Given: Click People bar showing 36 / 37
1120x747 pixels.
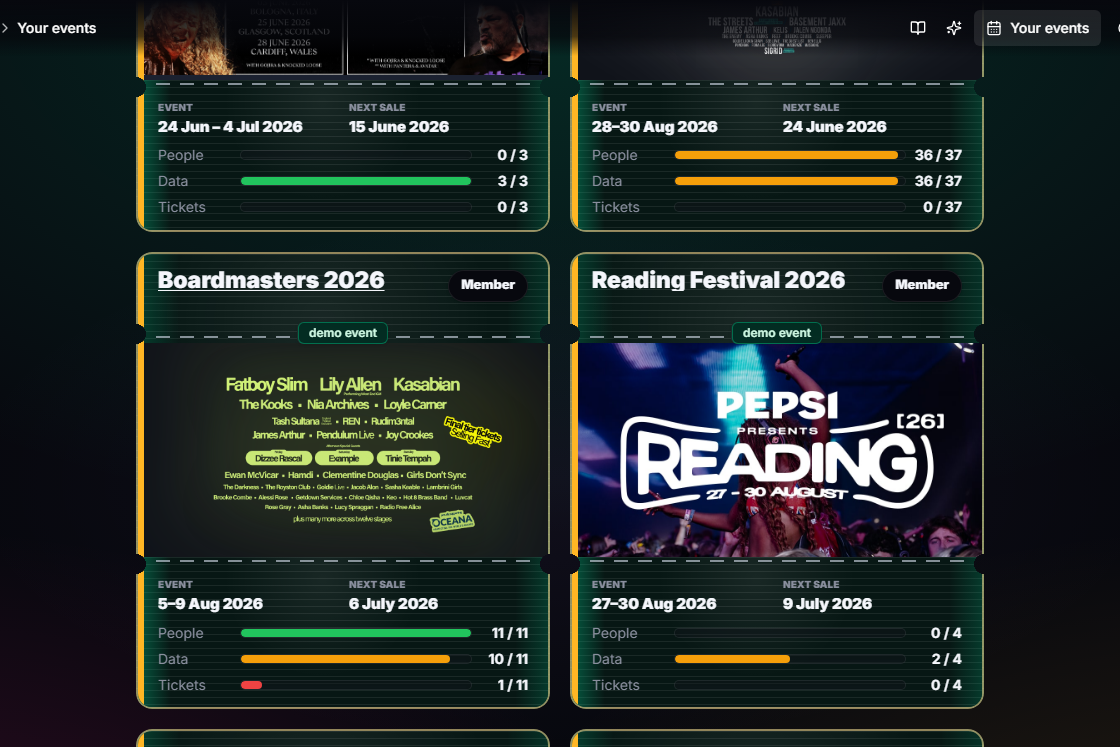Looking at the screenshot, I should point(790,155).
